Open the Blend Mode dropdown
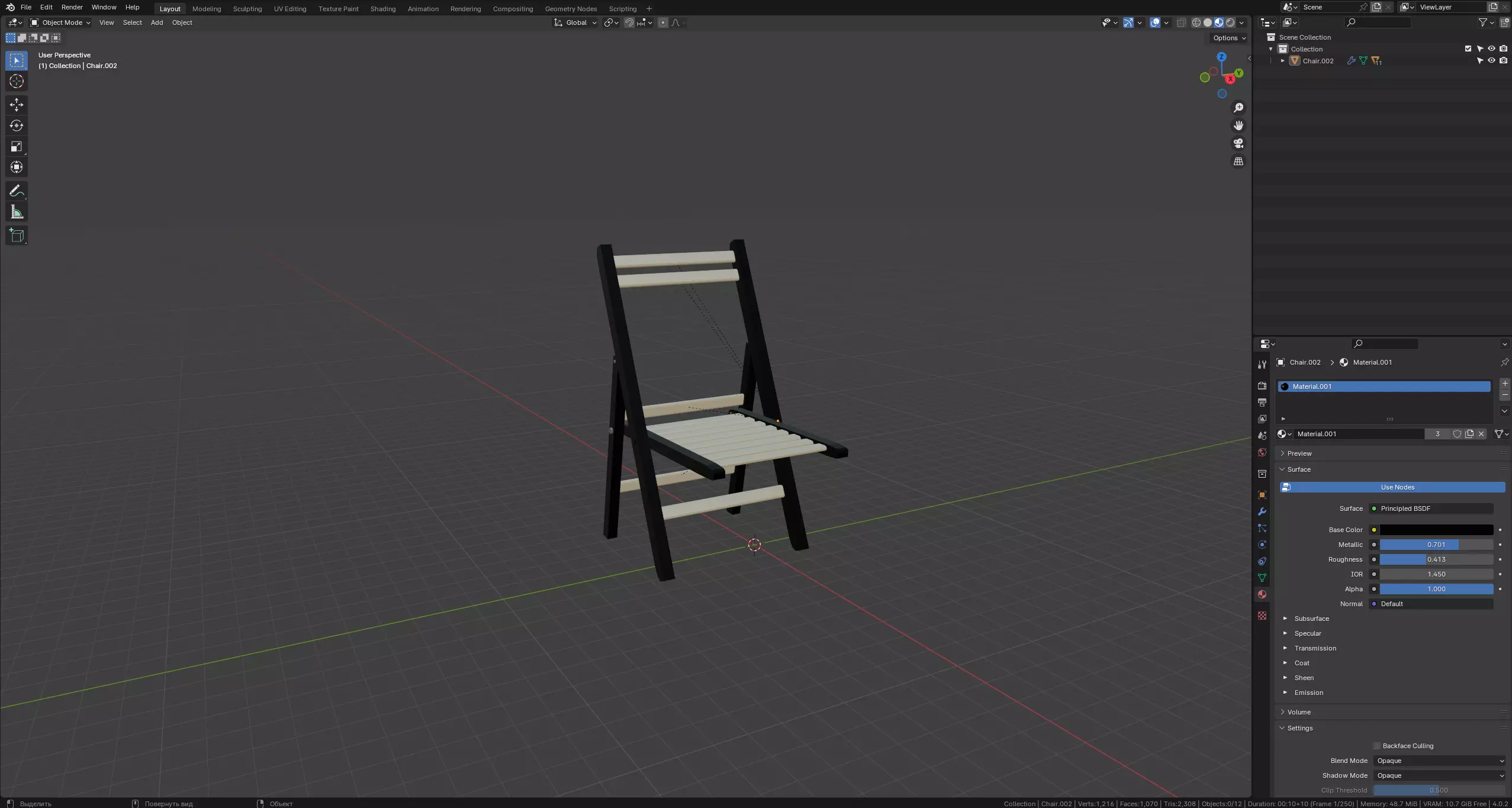The height and width of the screenshot is (808, 1512). click(x=1439, y=761)
